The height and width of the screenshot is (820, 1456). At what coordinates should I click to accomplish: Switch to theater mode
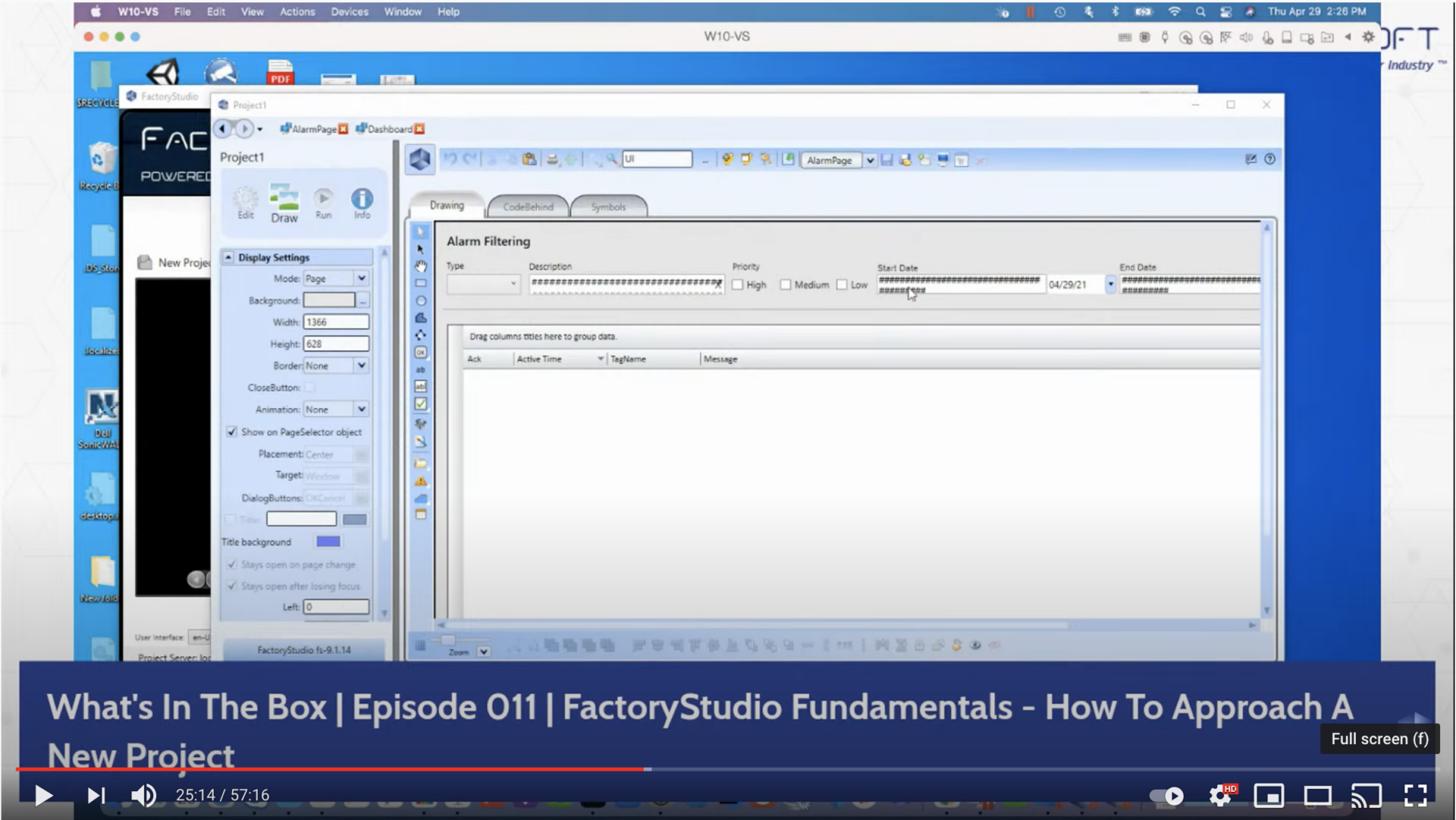[1317, 795]
